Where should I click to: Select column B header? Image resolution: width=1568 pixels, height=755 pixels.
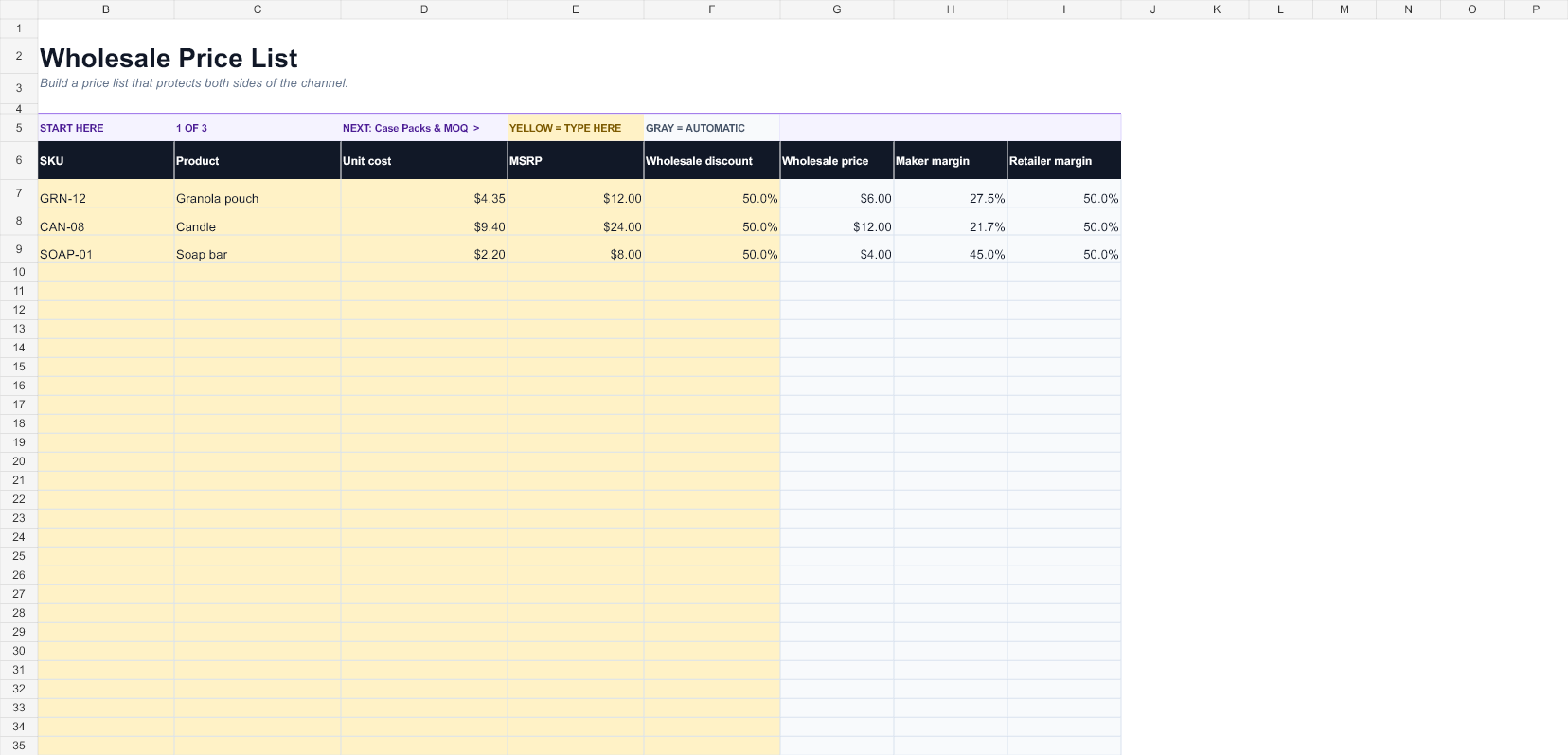[x=106, y=9]
